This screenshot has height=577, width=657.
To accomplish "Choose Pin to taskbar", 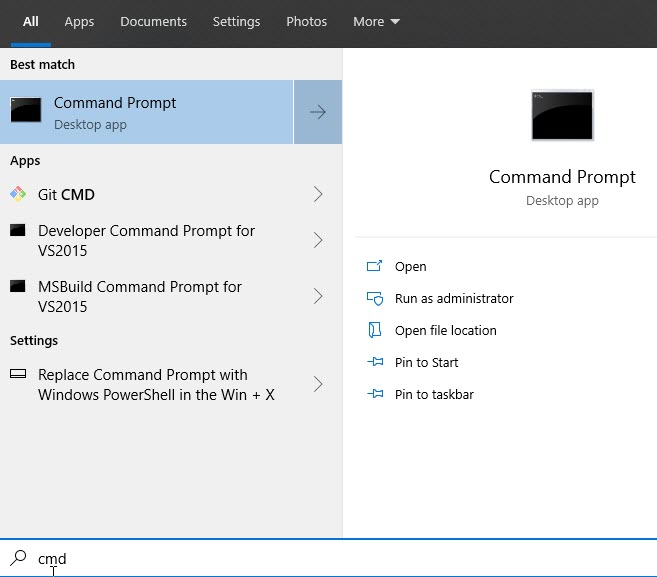I will (434, 394).
